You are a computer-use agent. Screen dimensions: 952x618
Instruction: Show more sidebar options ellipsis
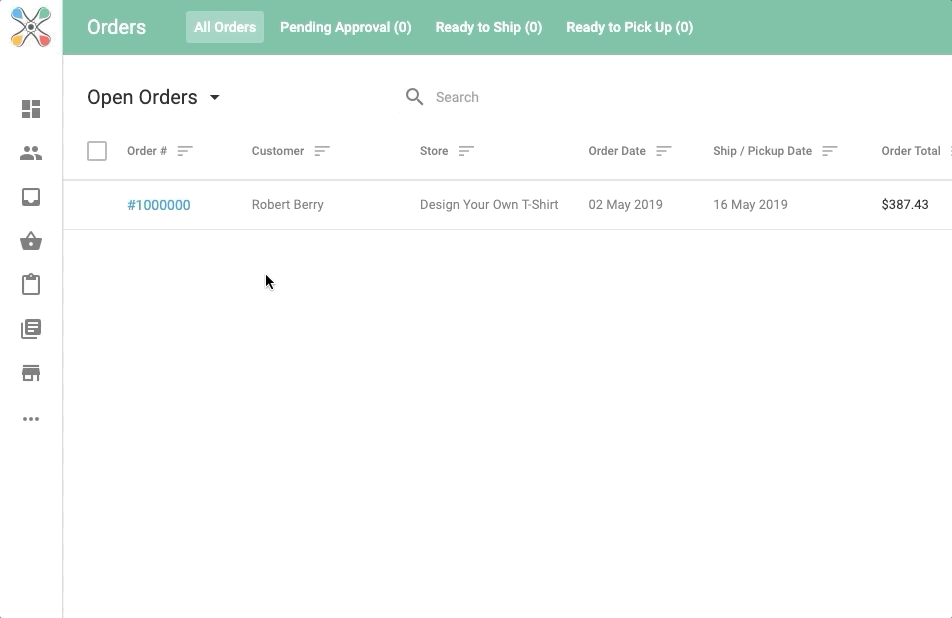click(31, 419)
